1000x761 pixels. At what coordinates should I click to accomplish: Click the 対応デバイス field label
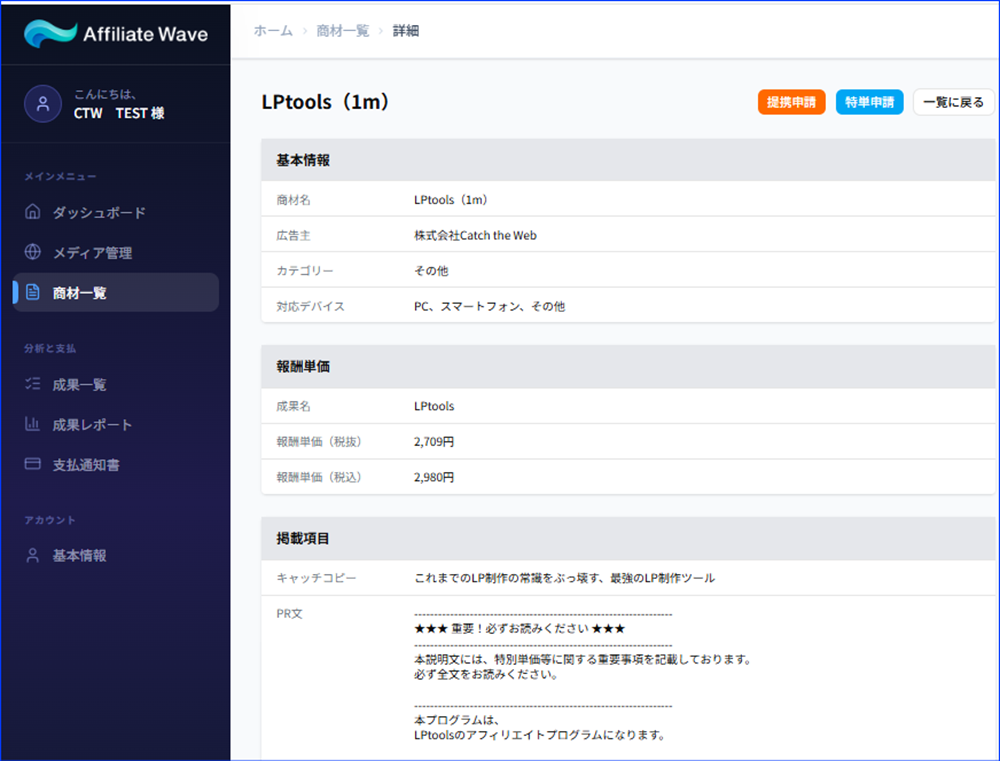click(x=311, y=306)
